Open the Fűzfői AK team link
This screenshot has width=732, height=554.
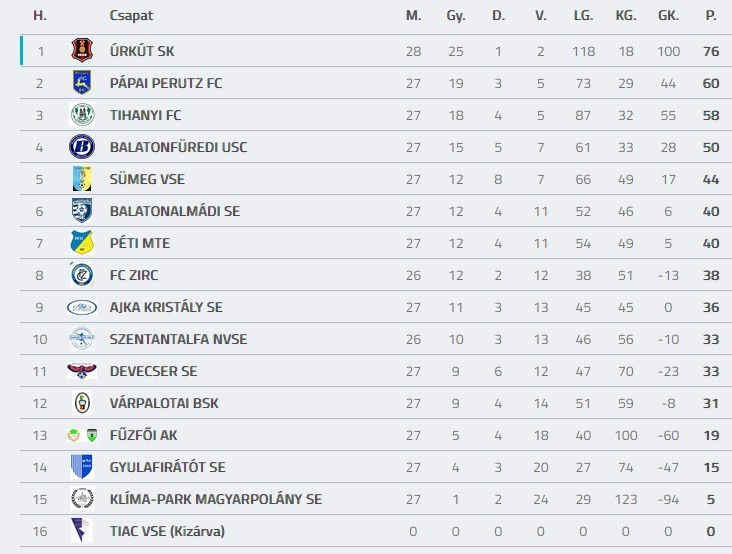pos(143,435)
